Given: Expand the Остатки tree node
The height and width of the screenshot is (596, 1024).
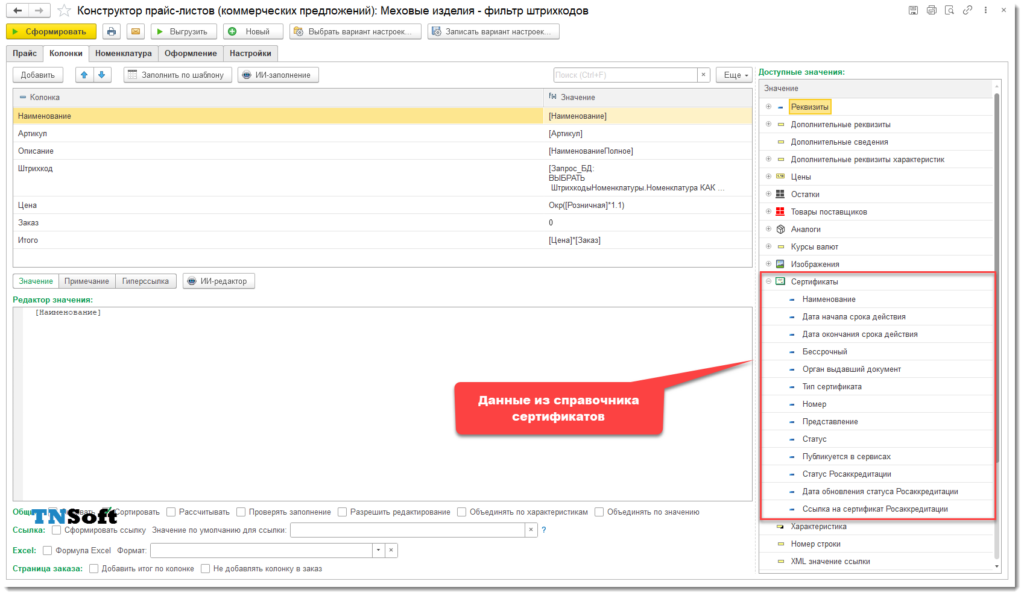Looking at the screenshot, I should [x=768, y=195].
